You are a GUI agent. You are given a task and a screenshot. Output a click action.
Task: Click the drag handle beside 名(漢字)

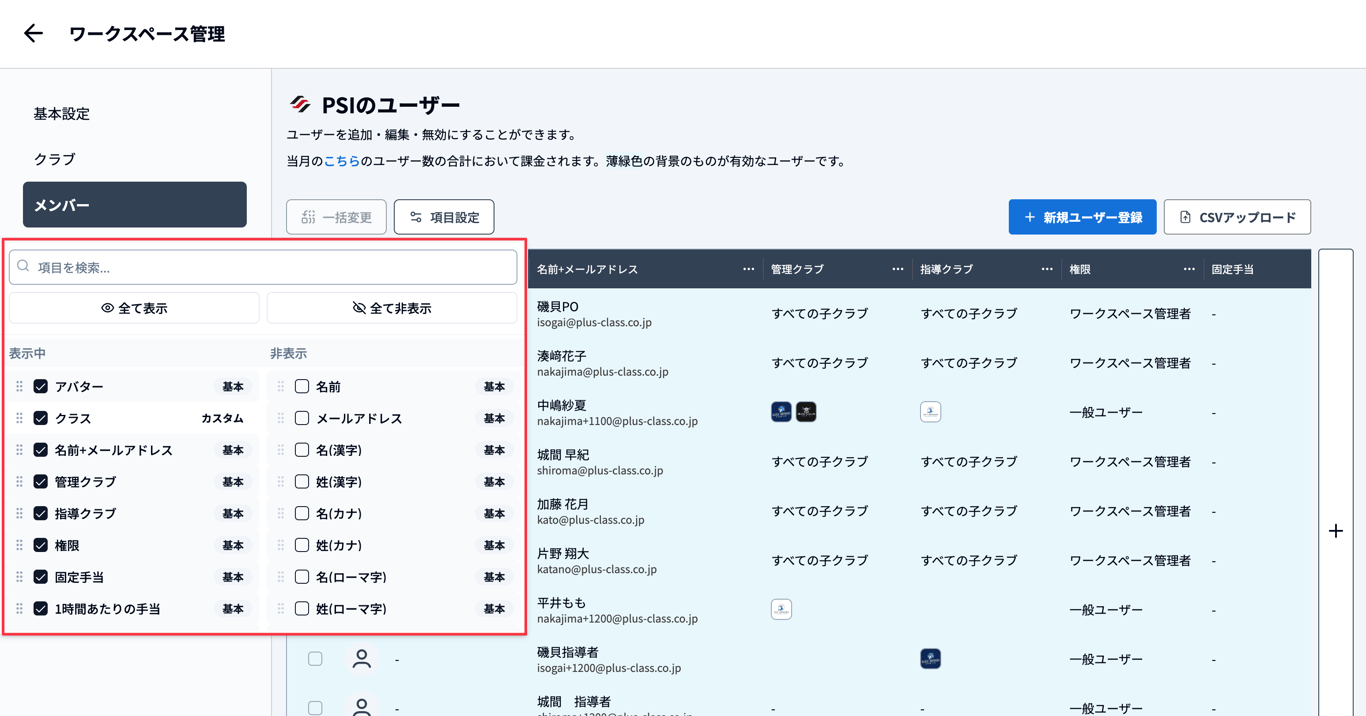tap(281, 450)
